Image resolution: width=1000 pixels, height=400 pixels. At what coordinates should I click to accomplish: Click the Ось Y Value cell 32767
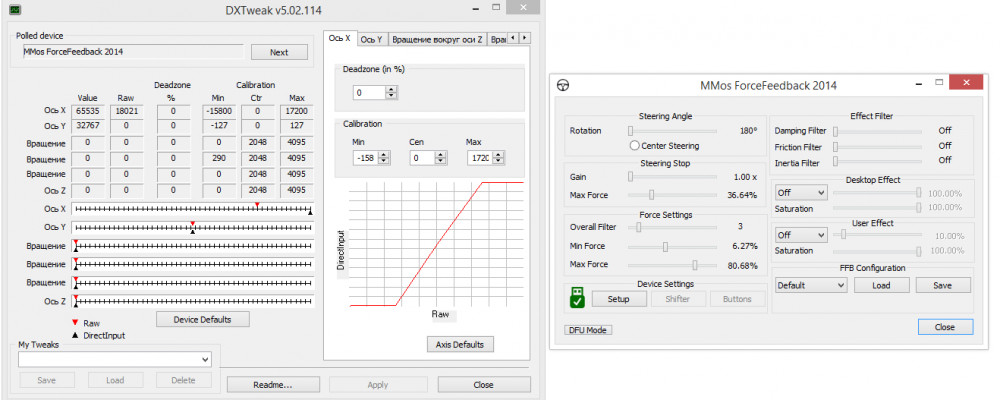click(x=87, y=126)
